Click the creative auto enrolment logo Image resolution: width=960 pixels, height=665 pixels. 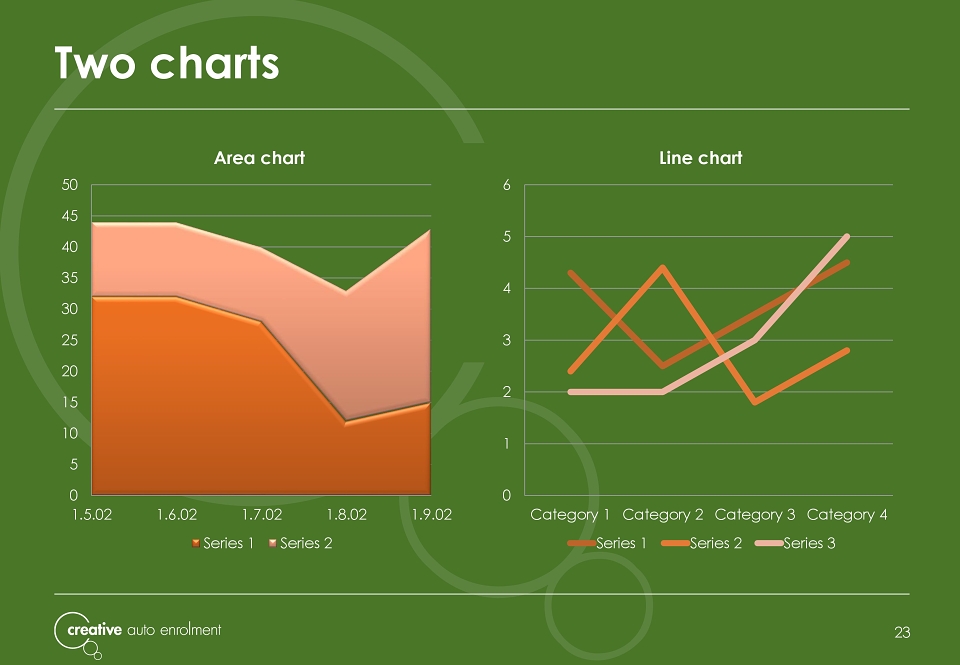[x=138, y=634]
